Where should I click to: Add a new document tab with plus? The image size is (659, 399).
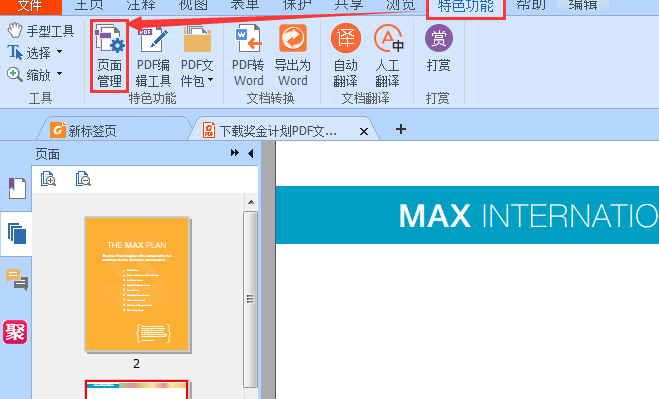401,129
